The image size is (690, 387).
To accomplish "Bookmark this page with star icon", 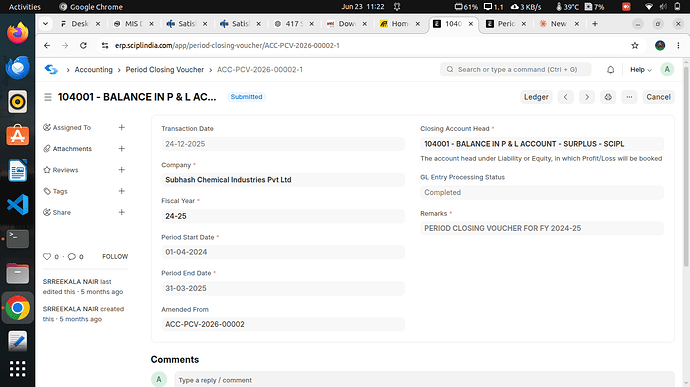I will (635, 45).
